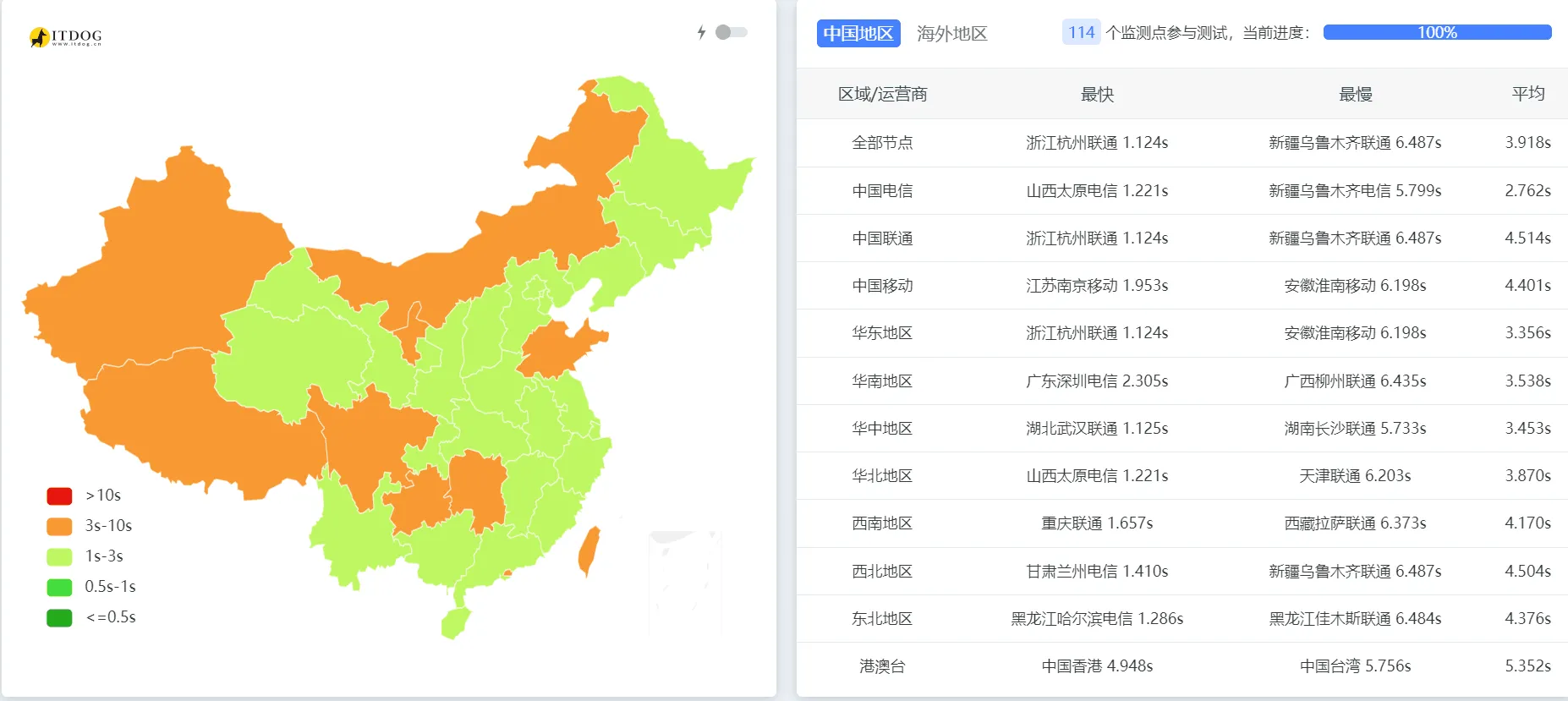Screen dimensions: 1568x701
Task: Select the 华东地区 row label
Action: click(x=882, y=333)
